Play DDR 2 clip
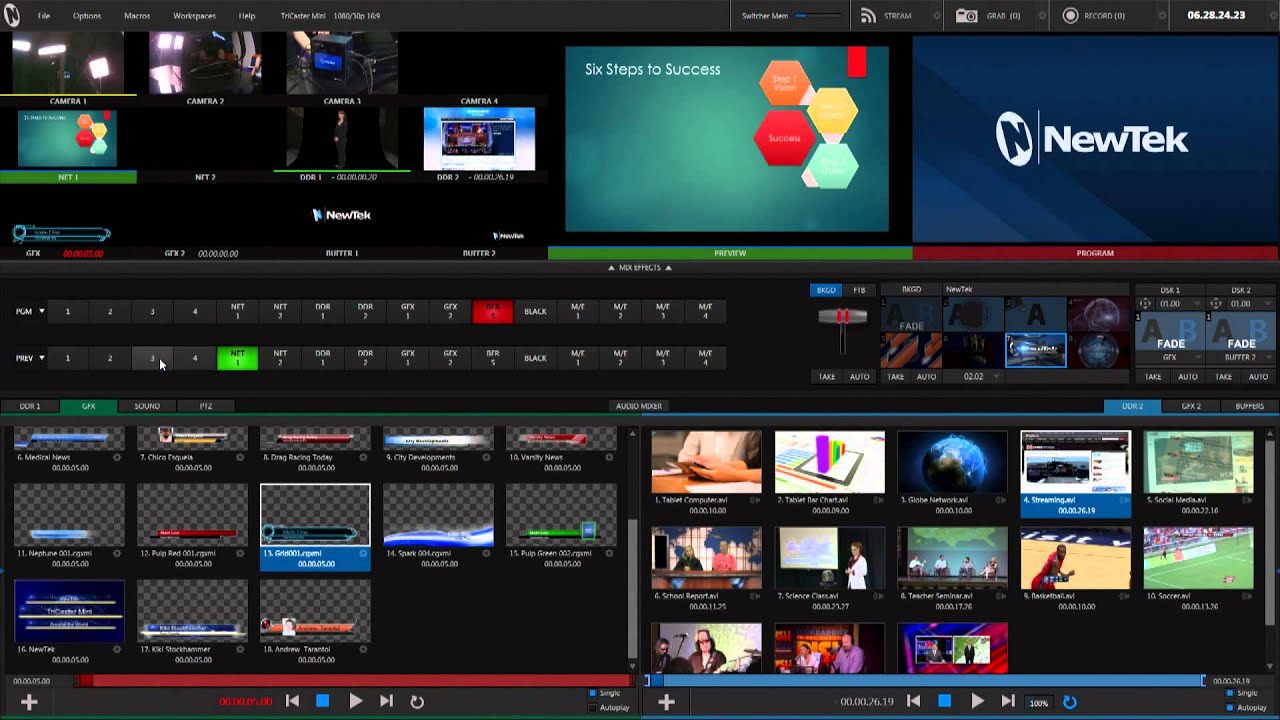Image resolution: width=1280 pixels, height=720 pixels. point(977,701)
